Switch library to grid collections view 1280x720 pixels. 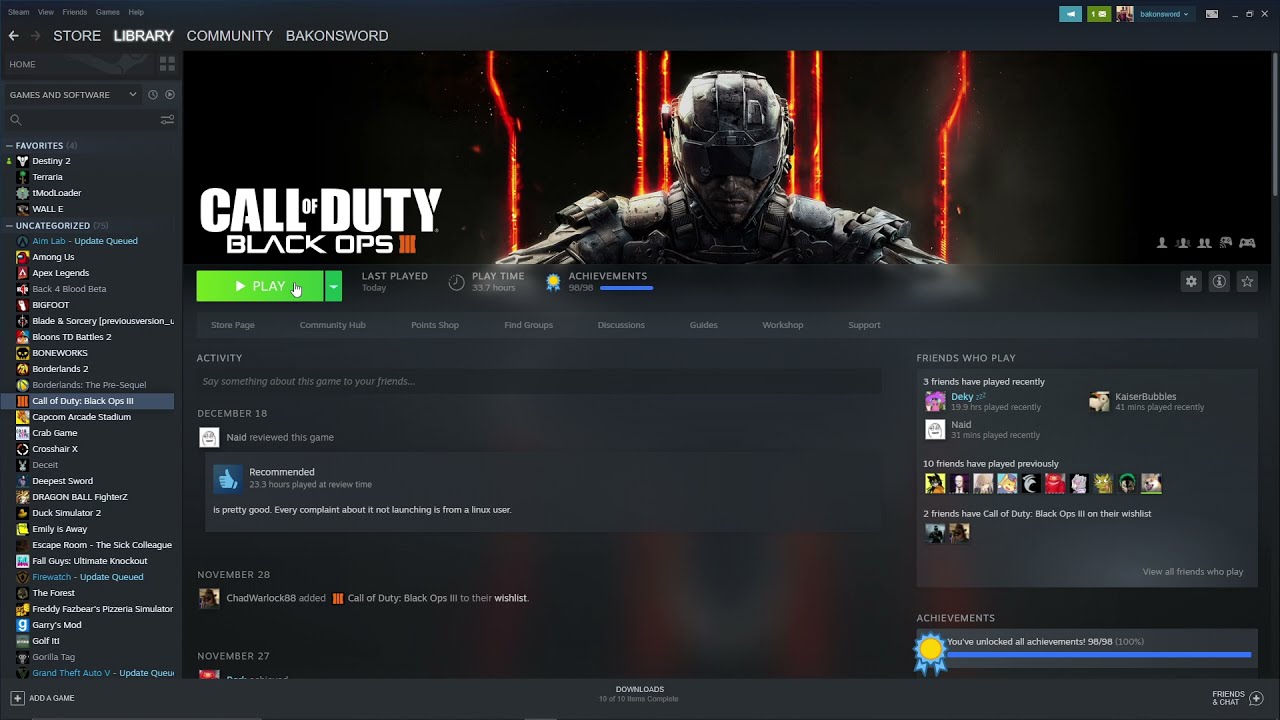click(x=167, y=64)
